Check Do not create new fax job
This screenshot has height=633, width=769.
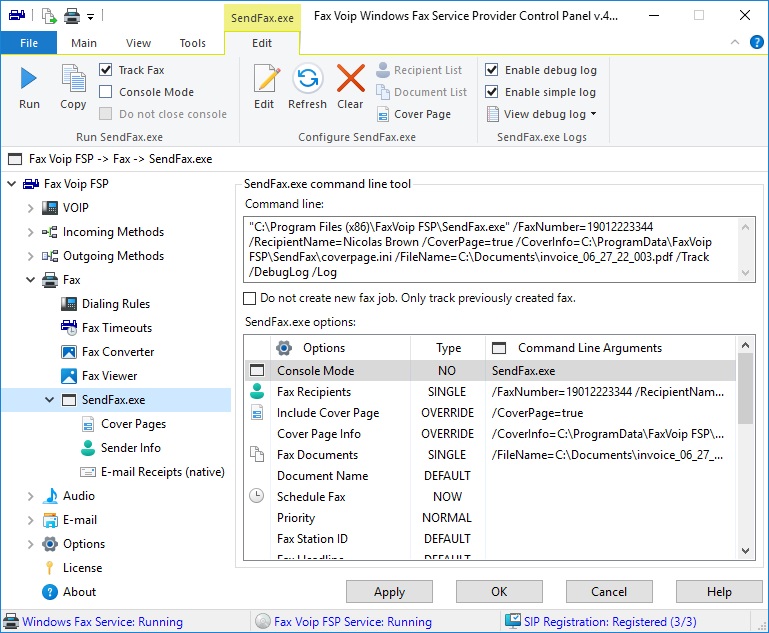pos(250,298)
